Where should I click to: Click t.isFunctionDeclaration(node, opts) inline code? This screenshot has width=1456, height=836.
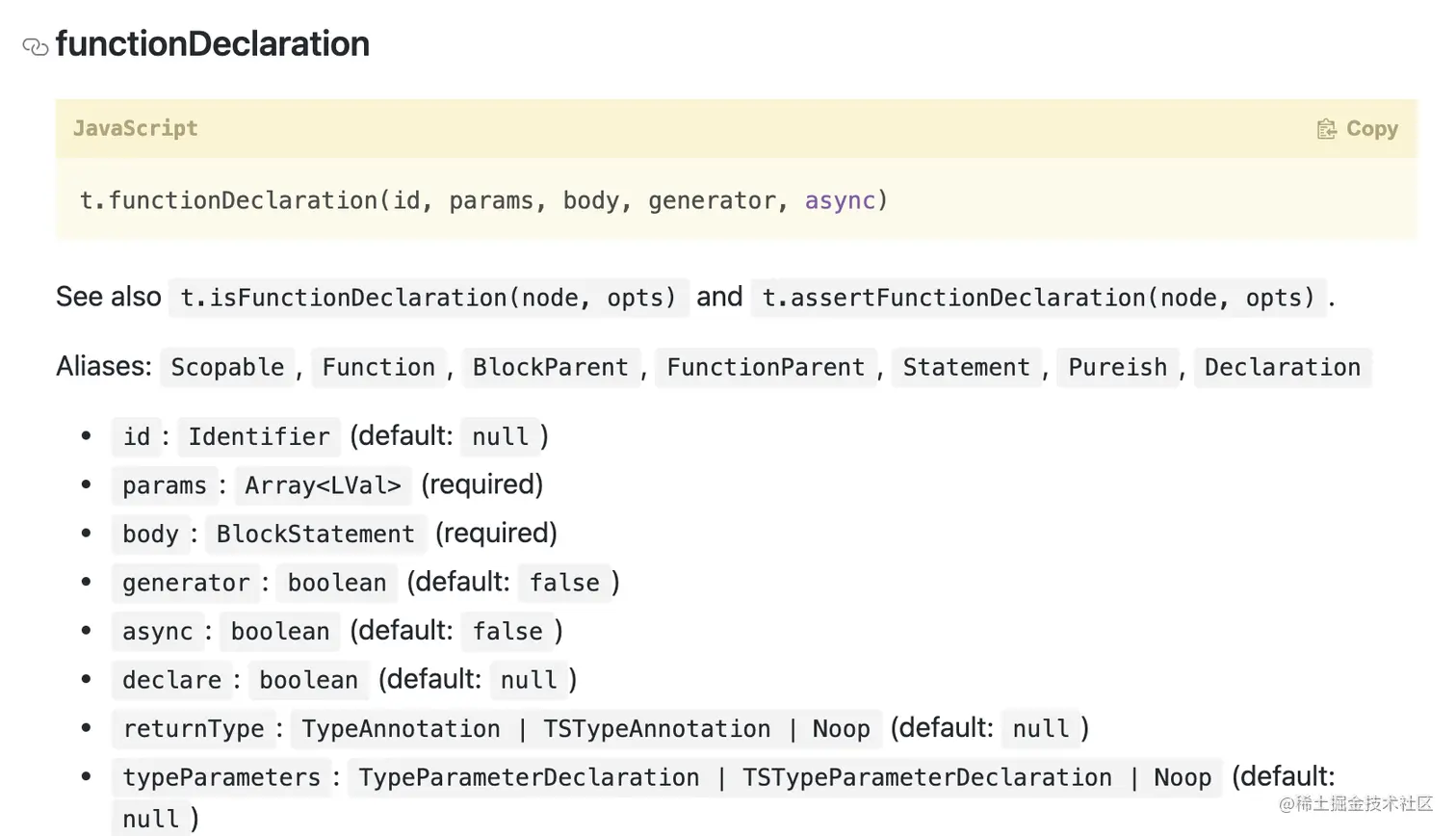point(429,298)
